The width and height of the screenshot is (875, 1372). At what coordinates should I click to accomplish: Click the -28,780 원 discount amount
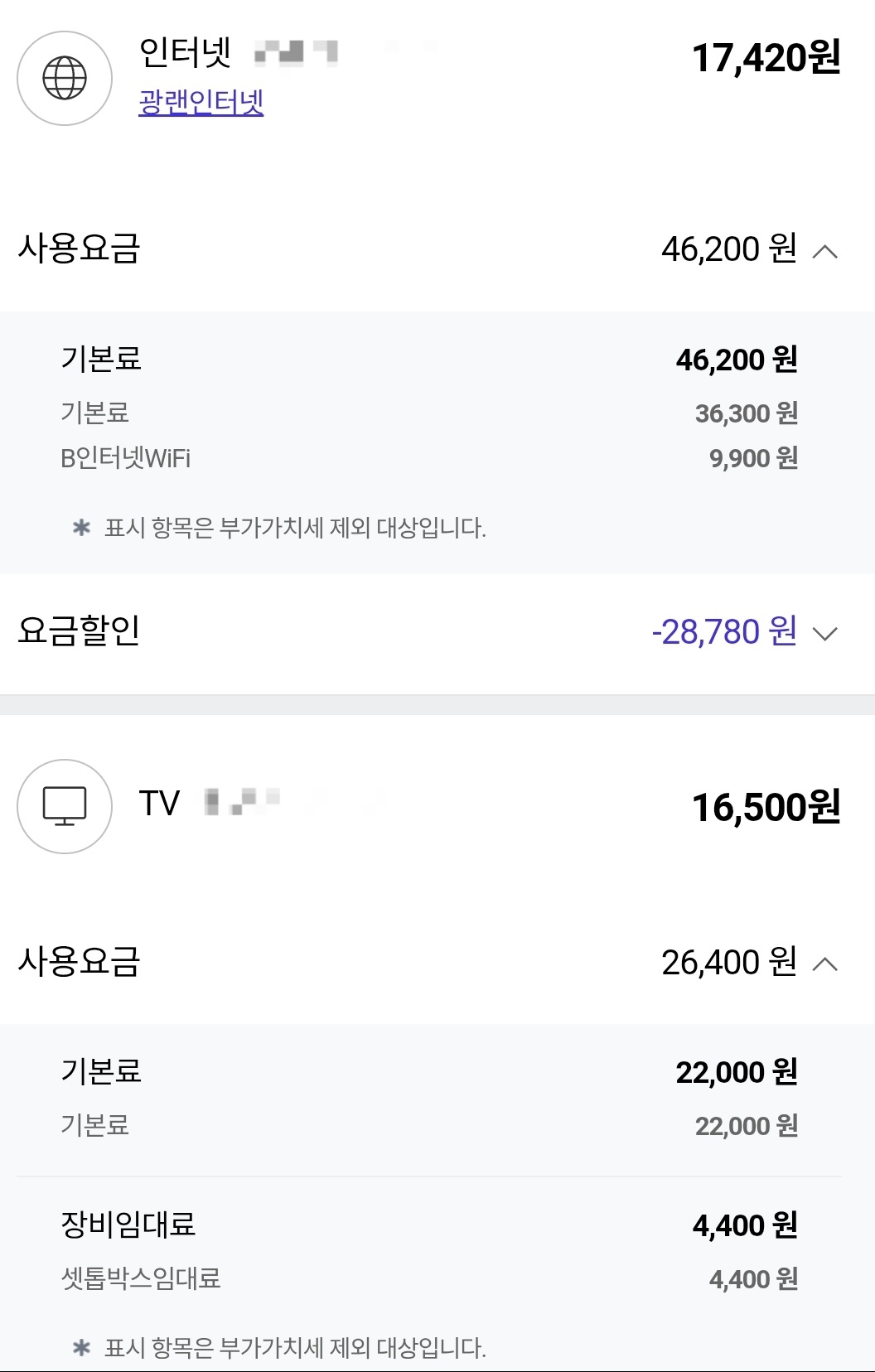click(724, 632)
